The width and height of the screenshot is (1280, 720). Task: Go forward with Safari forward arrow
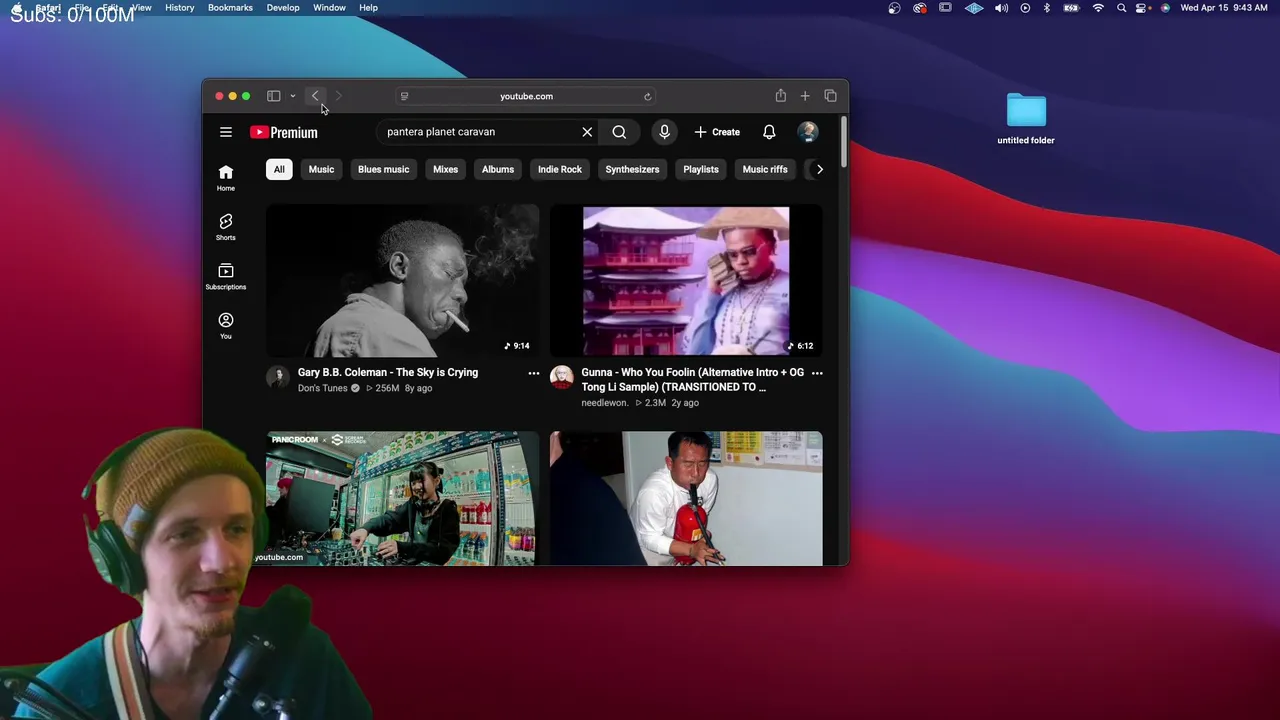[x=339, y=96]
